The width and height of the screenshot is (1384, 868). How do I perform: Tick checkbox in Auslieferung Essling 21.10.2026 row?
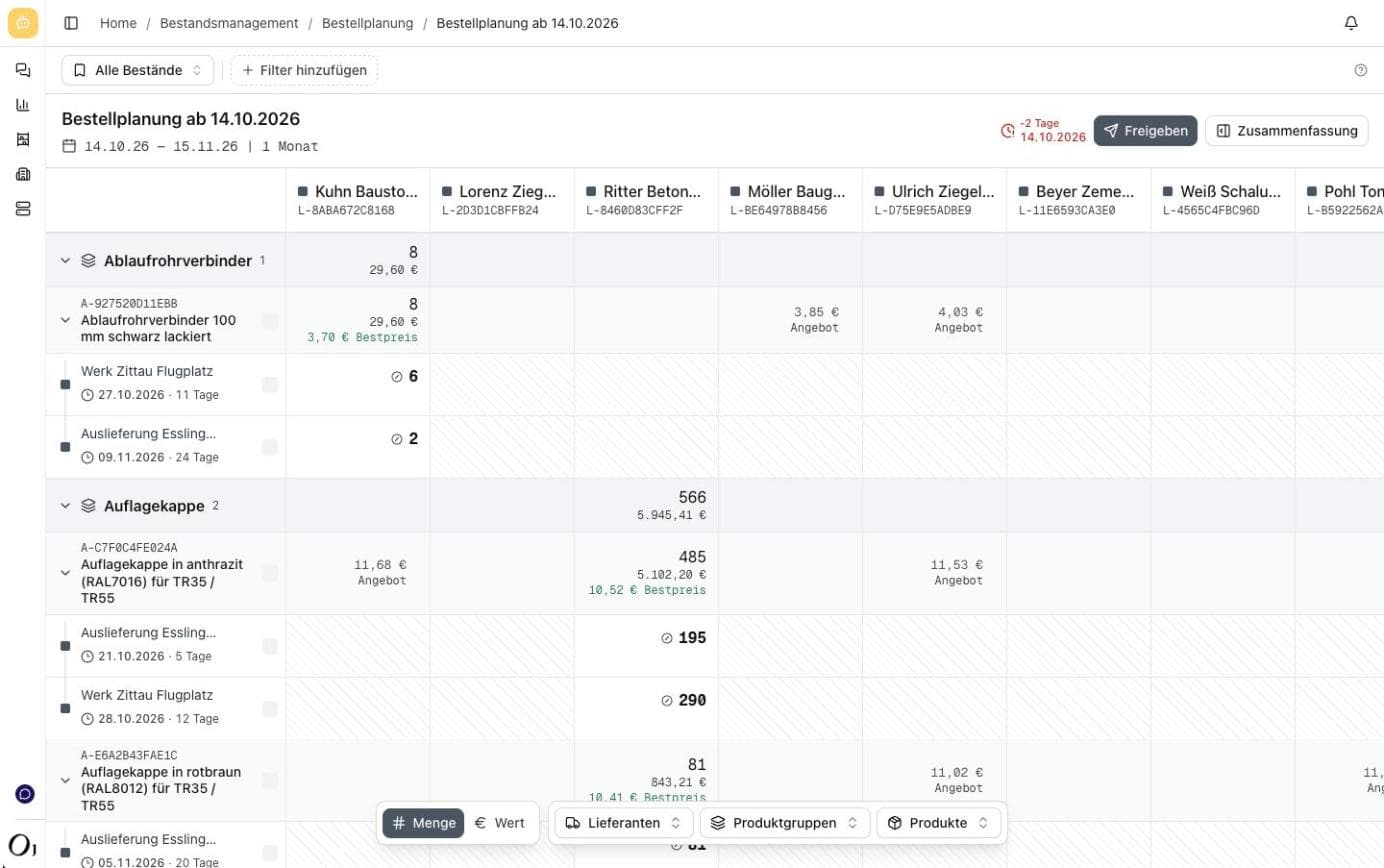(270, 646)
